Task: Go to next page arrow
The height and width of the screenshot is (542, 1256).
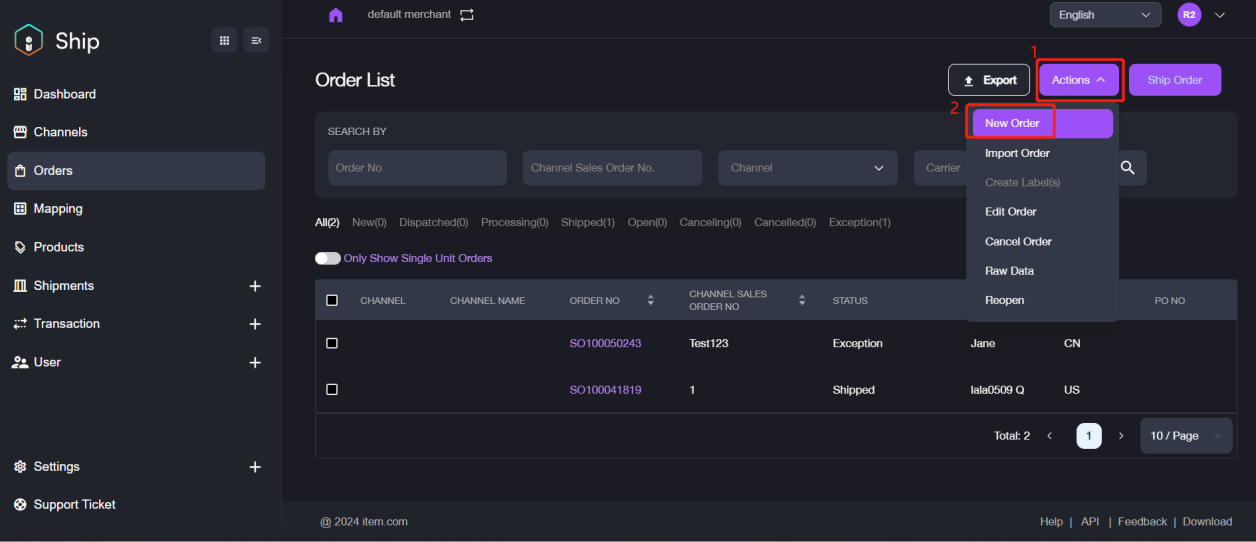Action: click(x=1121, y=436)
